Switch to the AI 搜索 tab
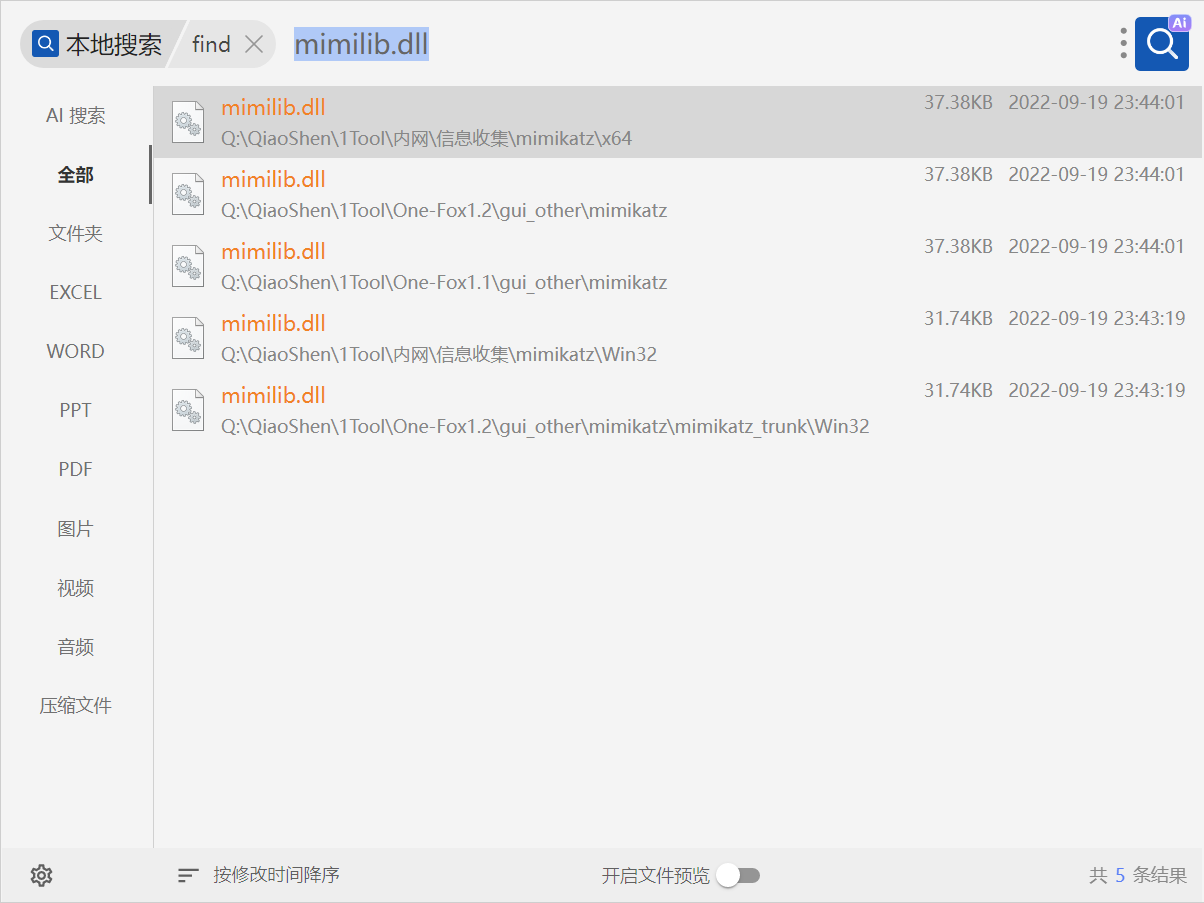Viewport: 1204px width, 903px height. pos(76,116)
